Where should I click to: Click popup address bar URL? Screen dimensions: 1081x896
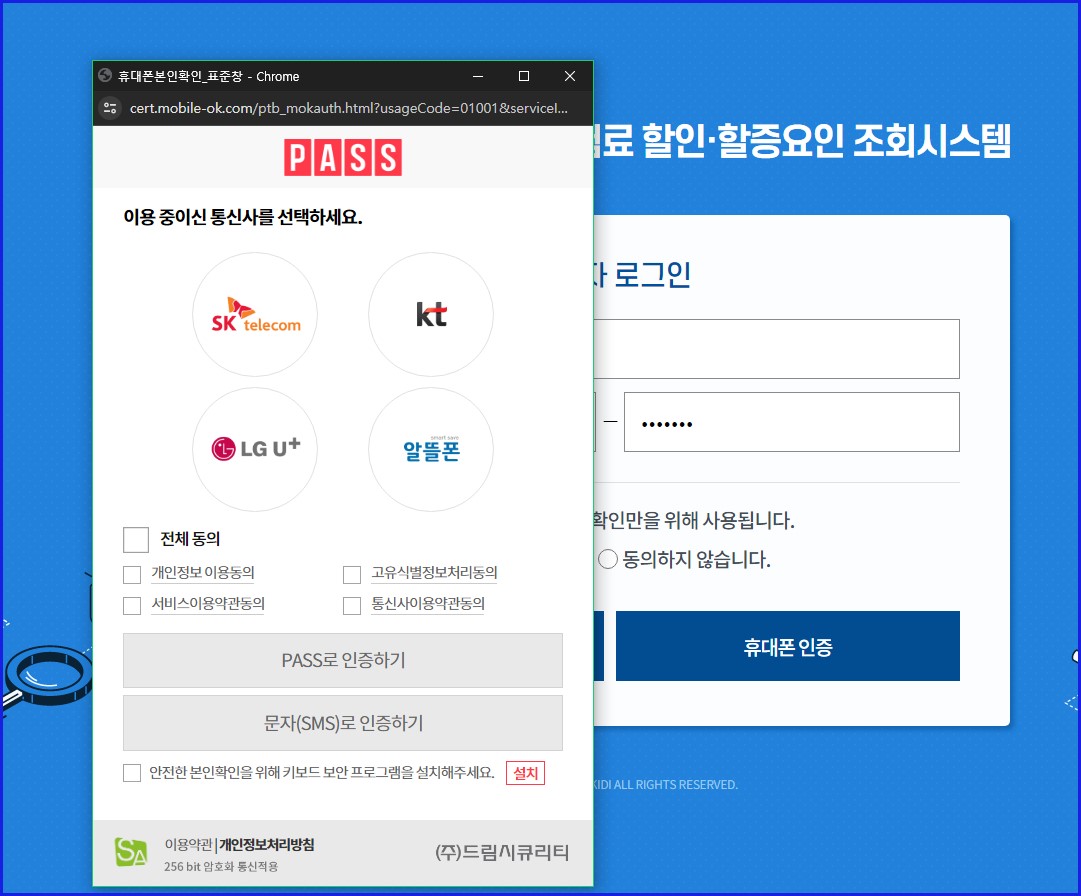tap(349, 108)
